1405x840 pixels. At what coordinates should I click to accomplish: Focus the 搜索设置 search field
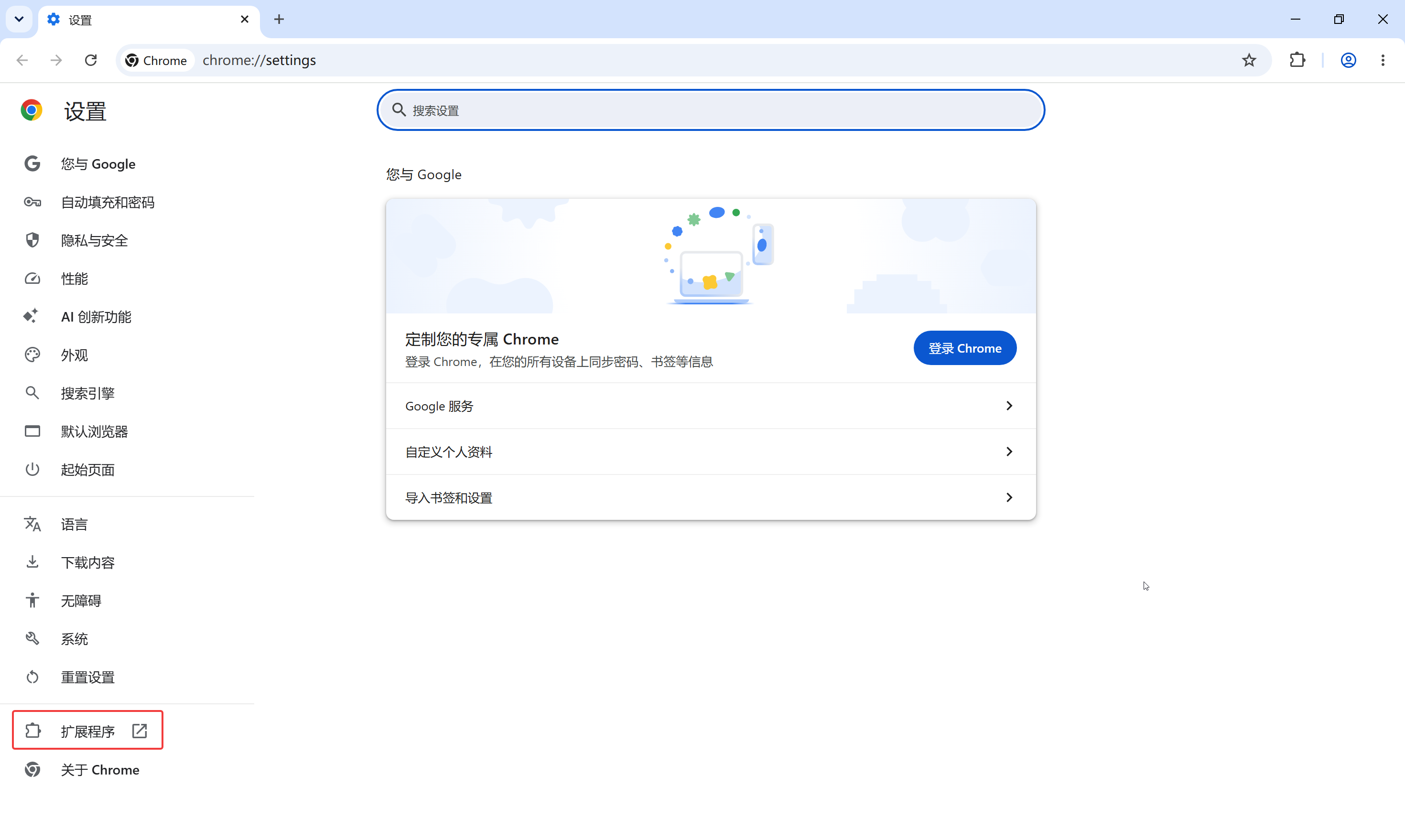click(711, 110)
